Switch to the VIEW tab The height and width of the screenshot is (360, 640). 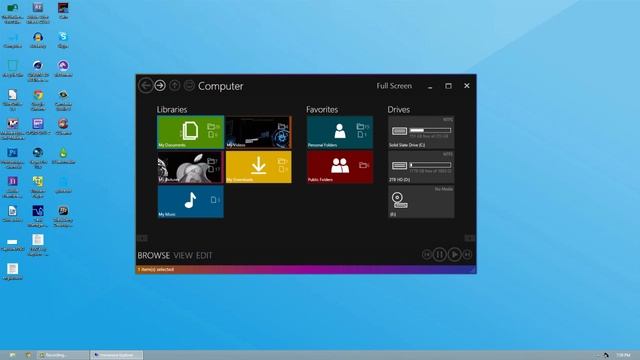click(183, 256)
